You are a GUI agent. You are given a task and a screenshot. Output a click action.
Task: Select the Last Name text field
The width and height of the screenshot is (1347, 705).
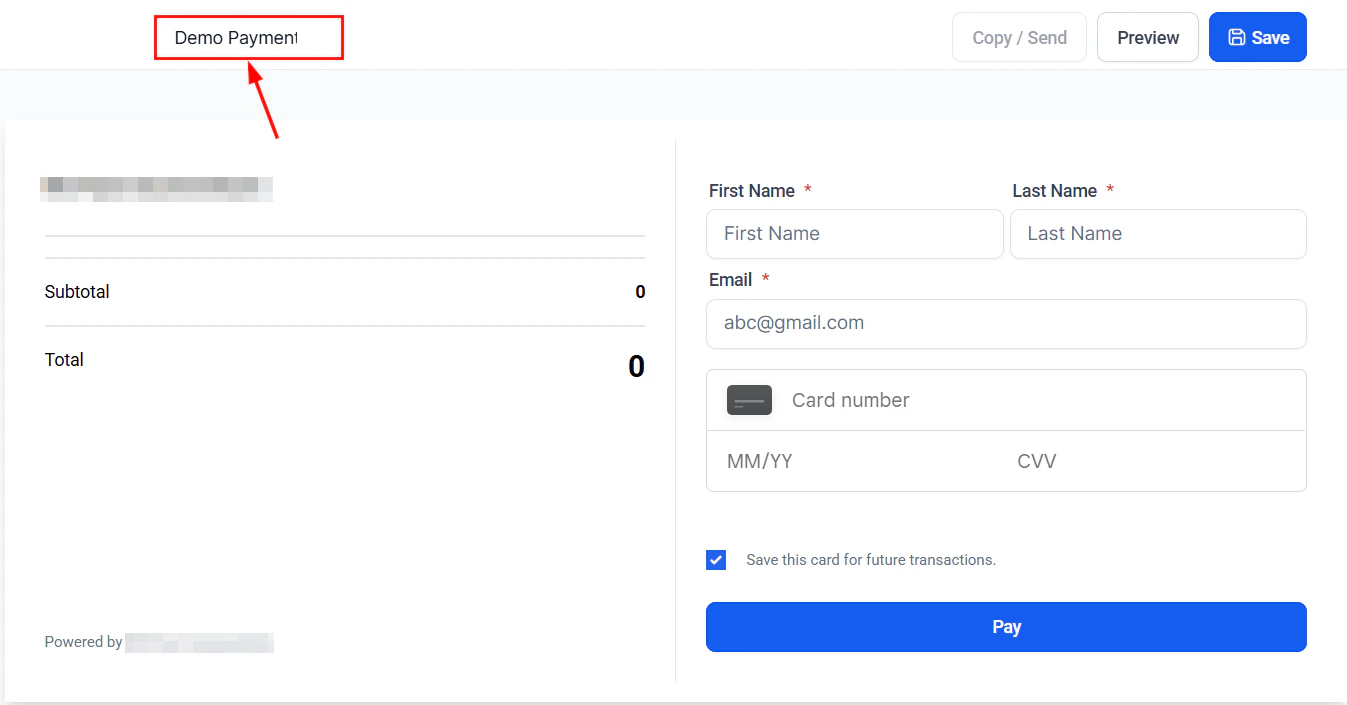1157,233
